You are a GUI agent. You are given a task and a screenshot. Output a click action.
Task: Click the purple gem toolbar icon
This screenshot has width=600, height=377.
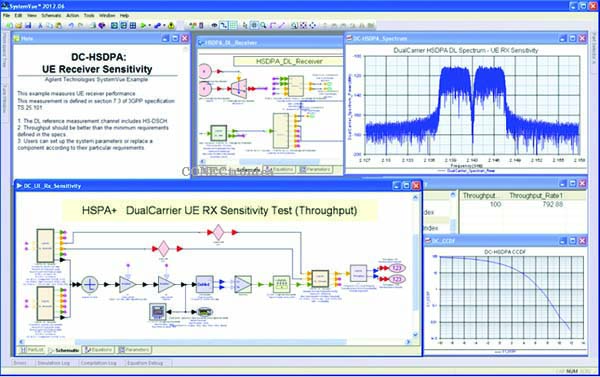tap(102, 26)
